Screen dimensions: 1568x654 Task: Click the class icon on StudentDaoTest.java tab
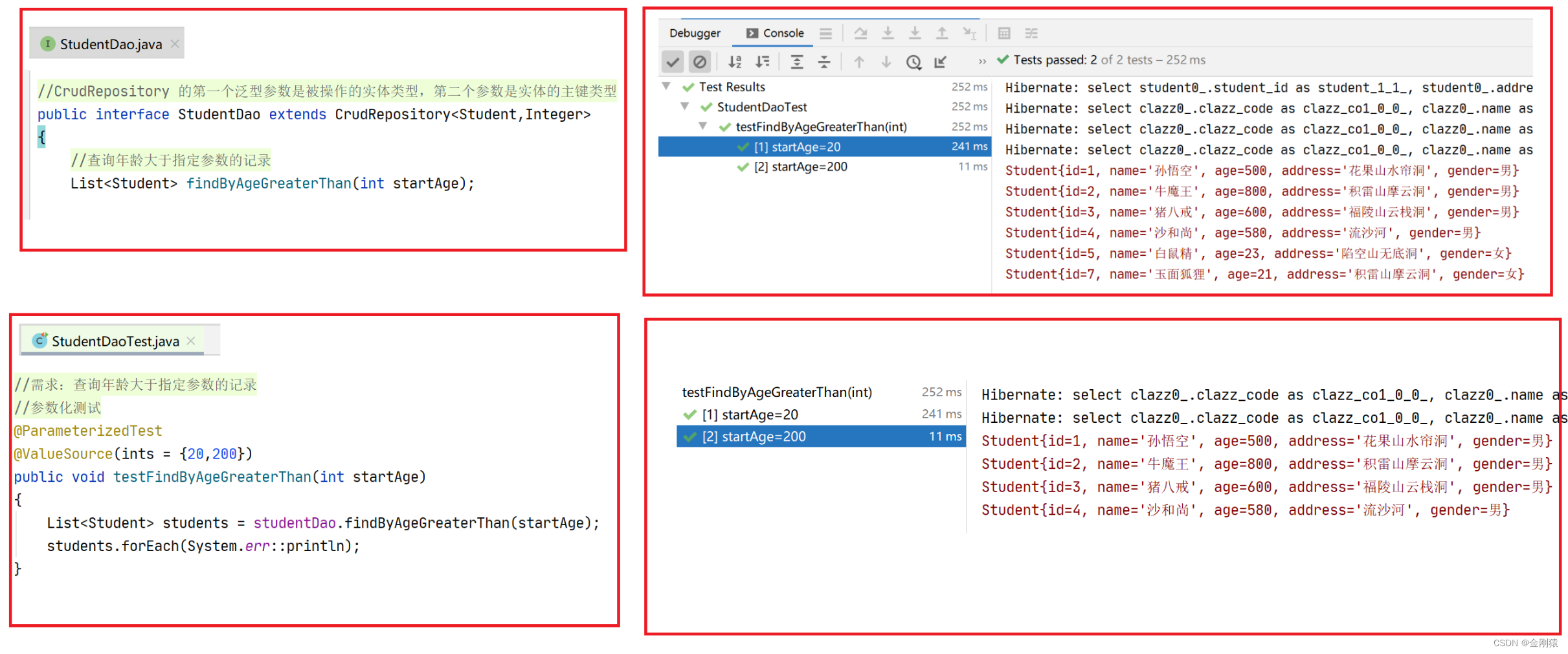[x=40, y=341]
